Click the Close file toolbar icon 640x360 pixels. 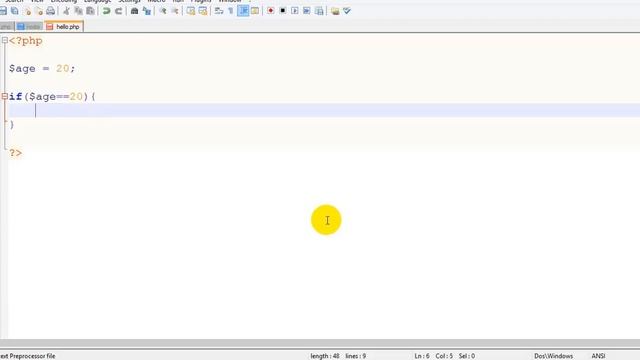[x=27, y=11]
